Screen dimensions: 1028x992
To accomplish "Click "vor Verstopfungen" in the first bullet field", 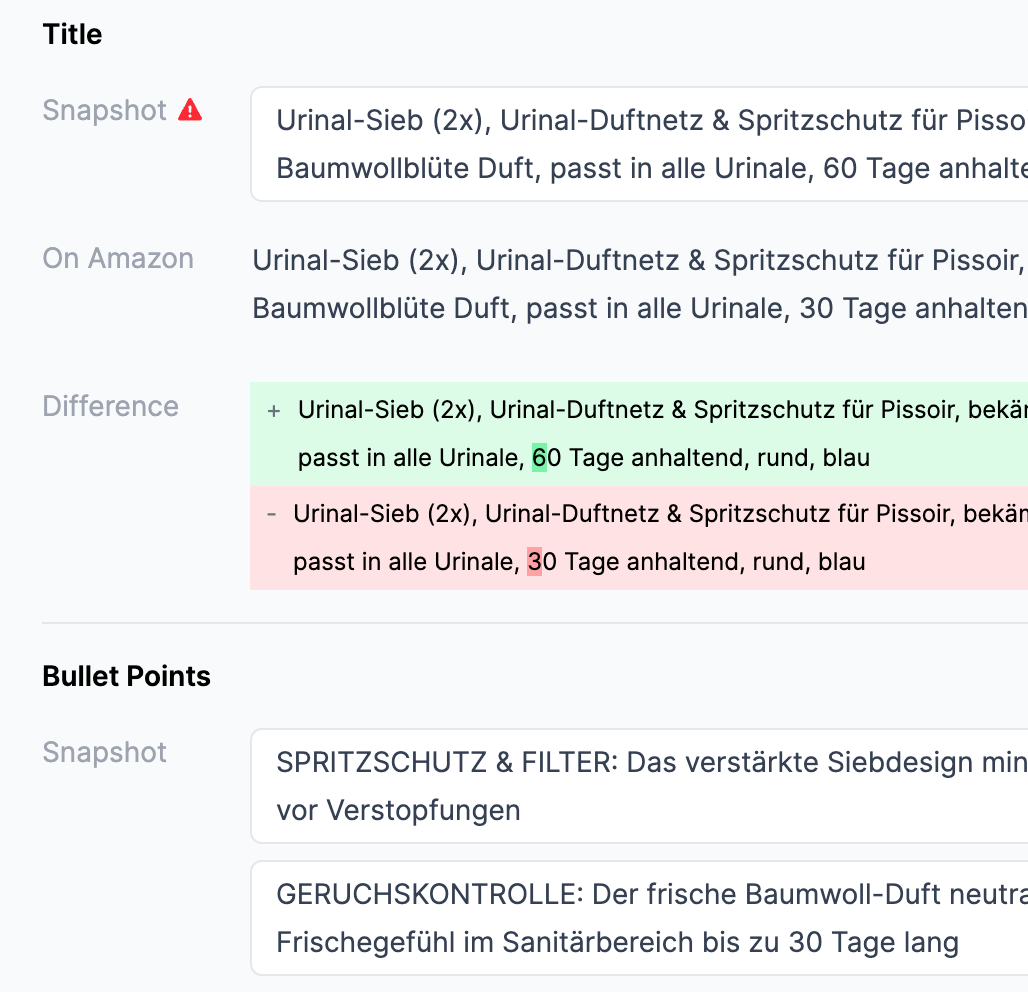I will [398, 810].
